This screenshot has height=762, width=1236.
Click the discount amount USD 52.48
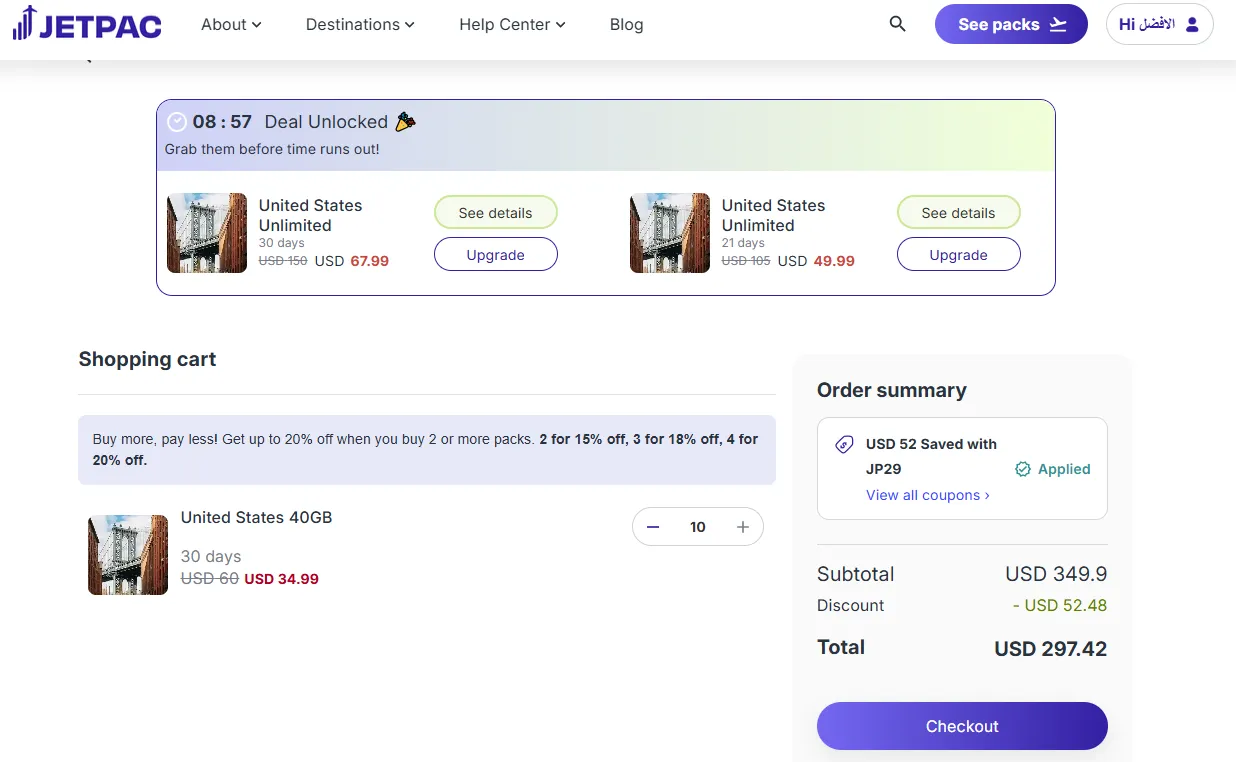1060,605
